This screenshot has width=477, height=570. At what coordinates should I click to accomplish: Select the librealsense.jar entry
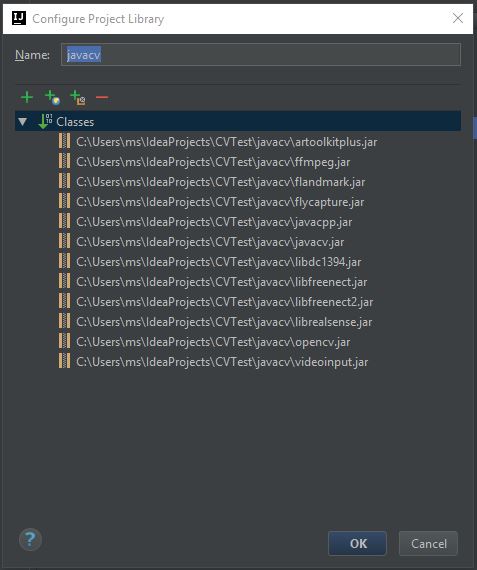click(x=224, y=321)
